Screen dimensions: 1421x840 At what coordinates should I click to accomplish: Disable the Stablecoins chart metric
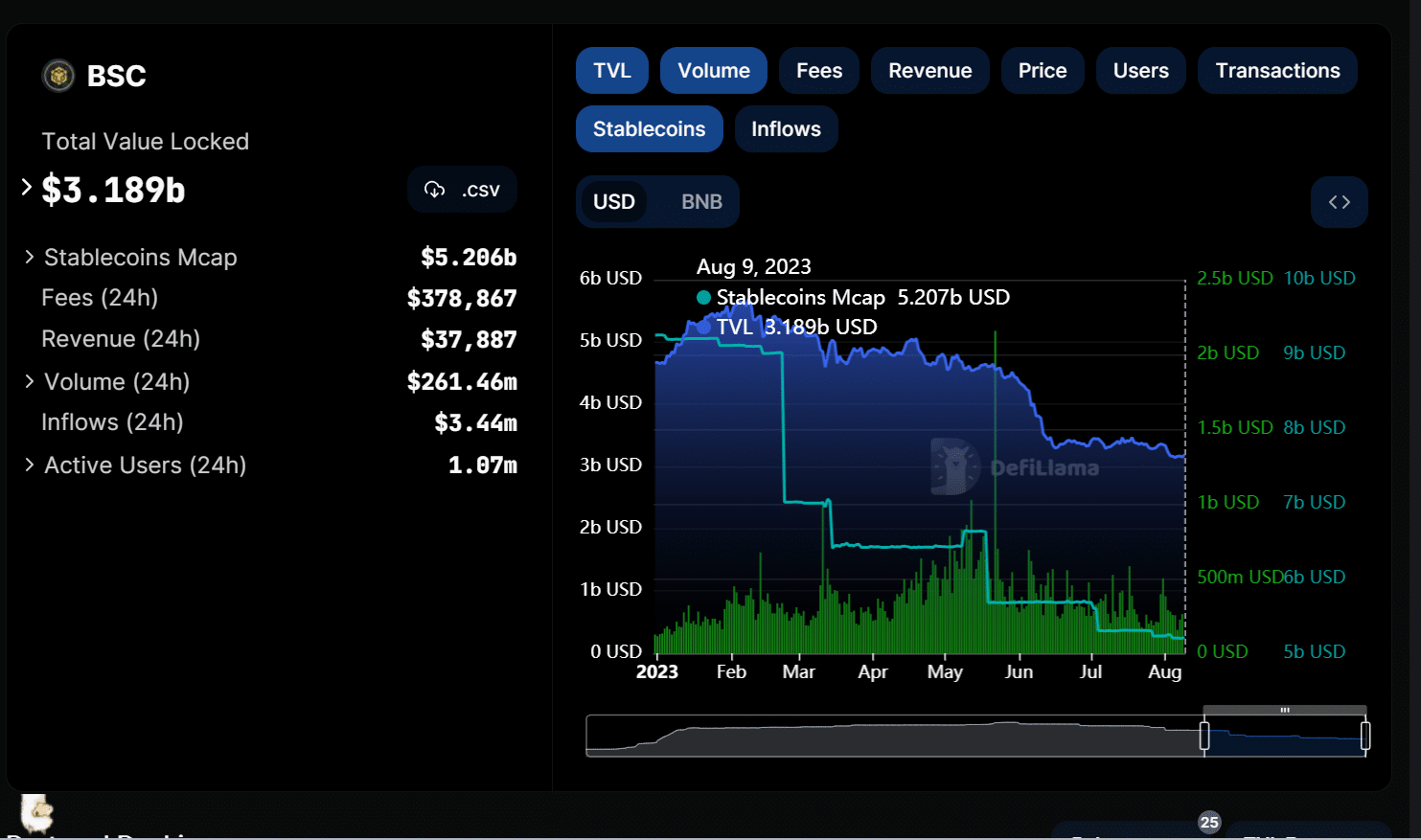(649, 129)
